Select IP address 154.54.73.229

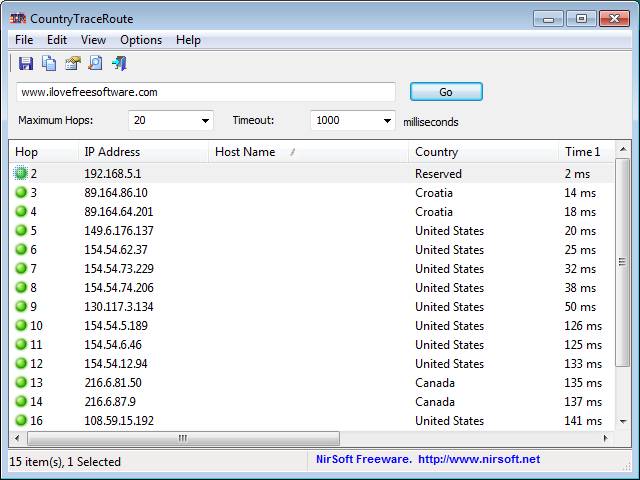(119, 269)
